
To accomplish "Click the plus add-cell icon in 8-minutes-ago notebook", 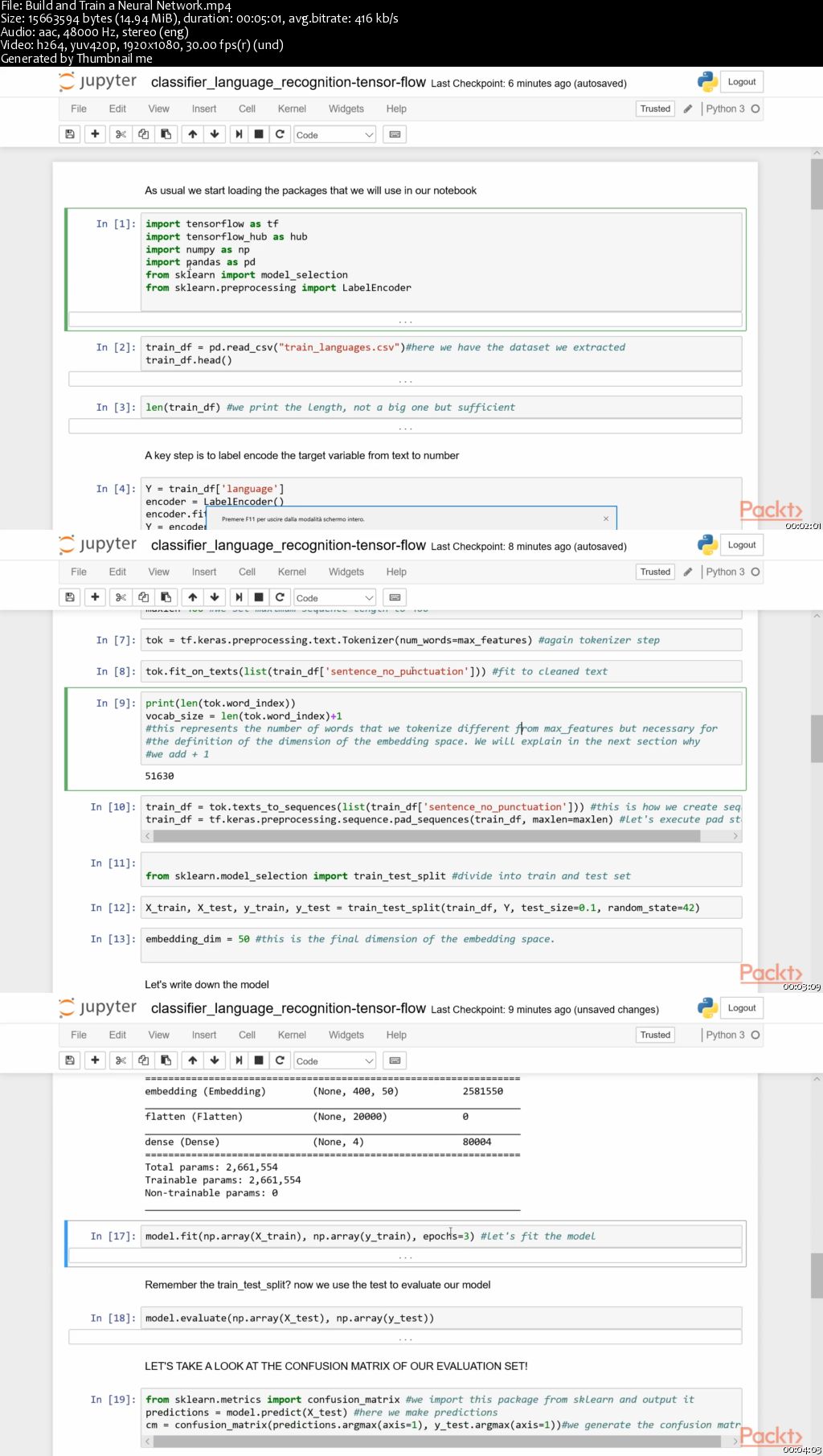I will click(x=95, y=597).
